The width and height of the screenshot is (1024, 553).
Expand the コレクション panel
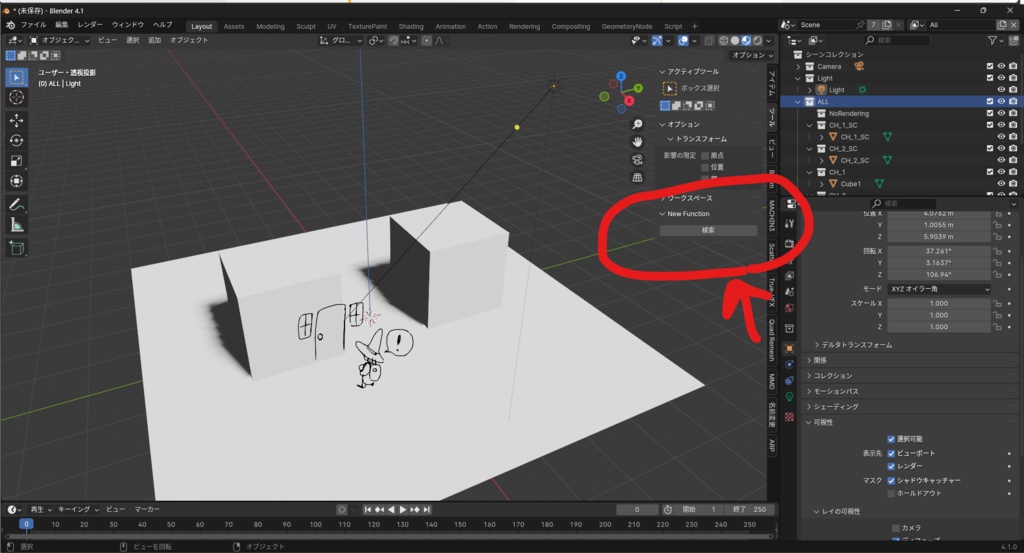click(x=829, y=376)
